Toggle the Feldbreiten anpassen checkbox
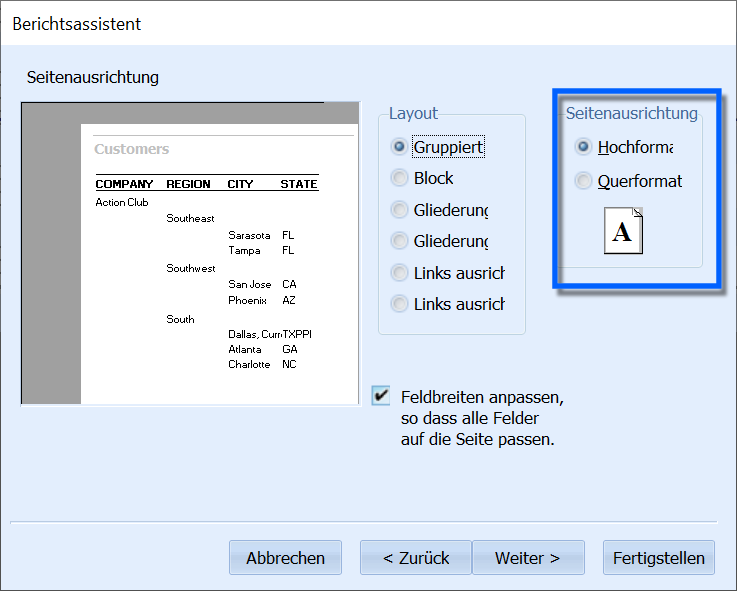Viewport: 737px width, 591px height. (381, 395)
